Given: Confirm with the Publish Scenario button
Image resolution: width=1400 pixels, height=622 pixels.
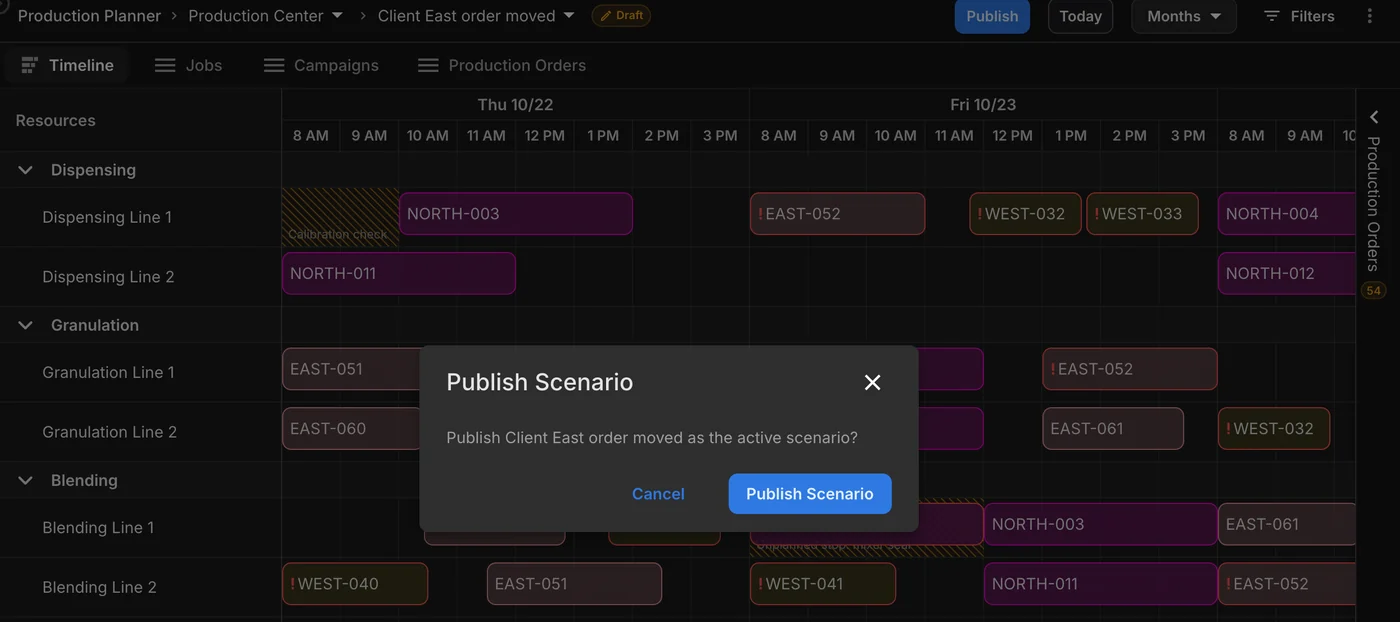Looking at the screenshot, I should pos(810,494).
